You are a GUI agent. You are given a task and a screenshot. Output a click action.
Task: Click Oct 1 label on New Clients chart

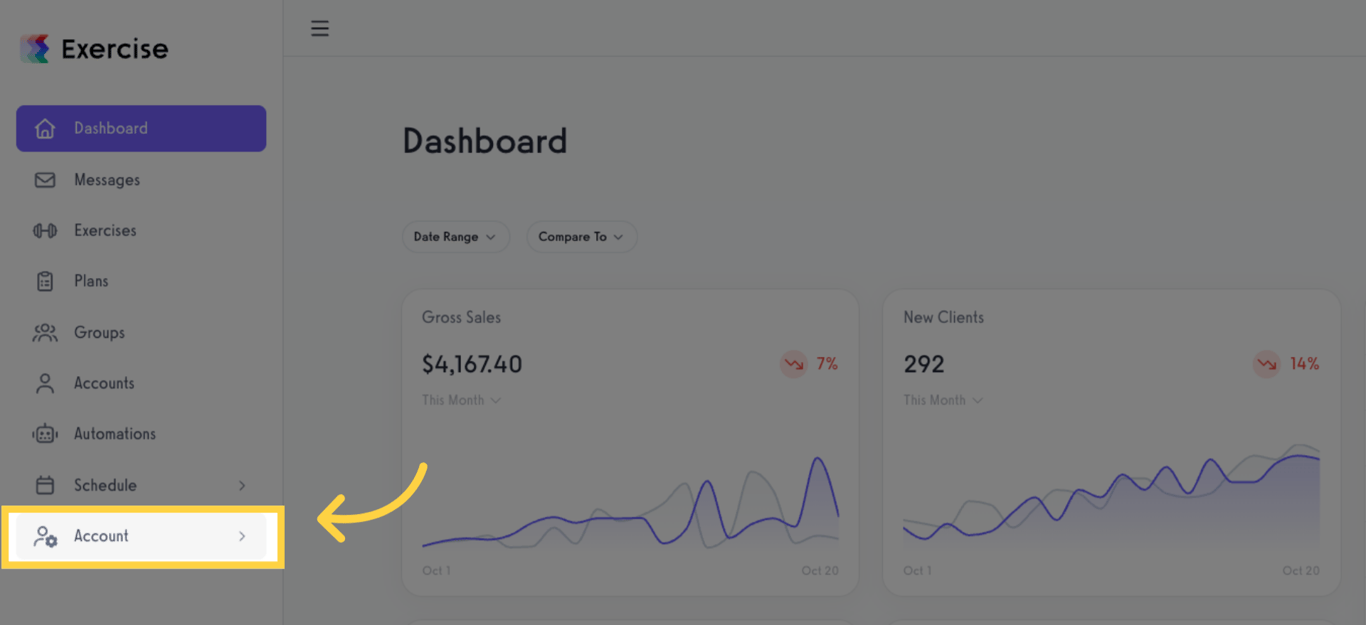[x=917, y=571]
